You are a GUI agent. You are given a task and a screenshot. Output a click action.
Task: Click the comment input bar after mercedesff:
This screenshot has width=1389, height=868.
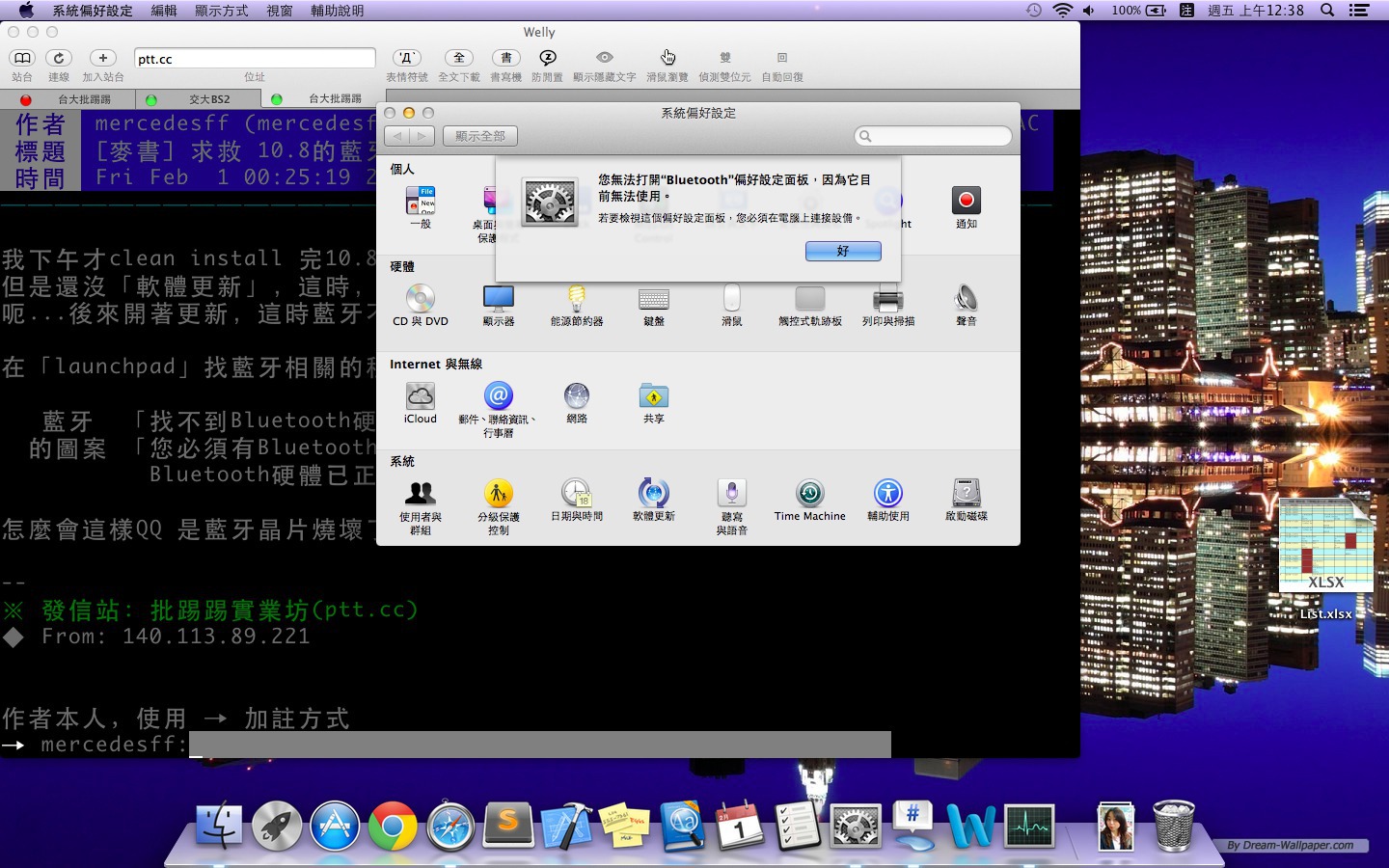coord(539,745)
